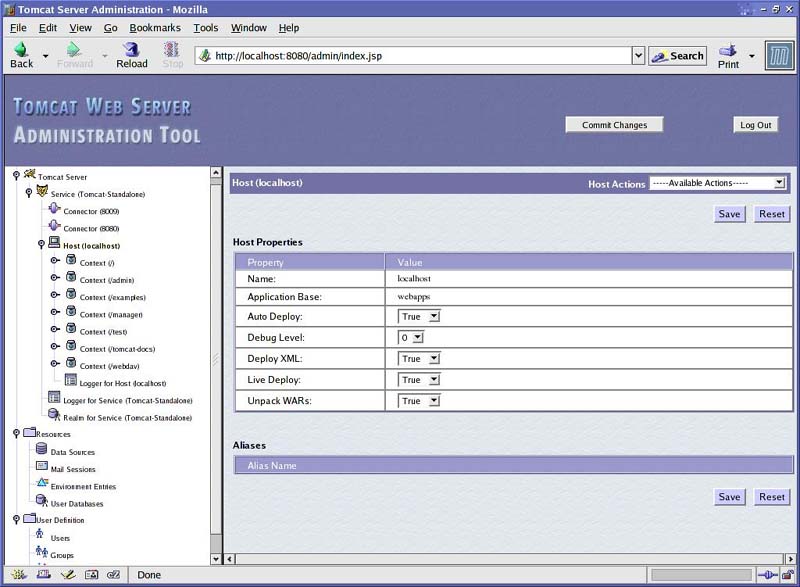The width and height of the screenshot is (800, 587).
Task: Collapse the Tomcat Server tree node
Action: pos(16,175)
